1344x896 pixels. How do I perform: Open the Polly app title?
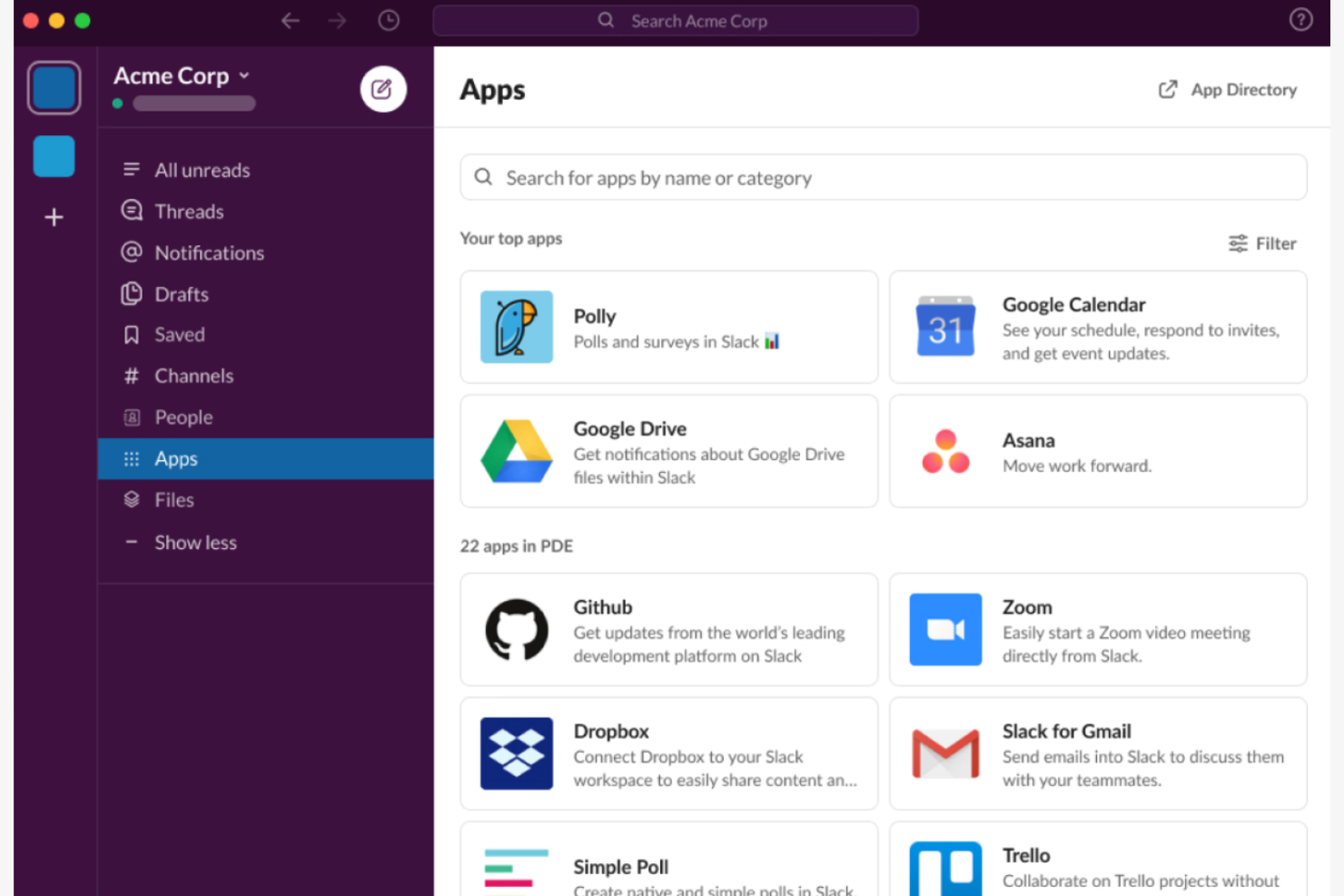(x=595, y=316)
